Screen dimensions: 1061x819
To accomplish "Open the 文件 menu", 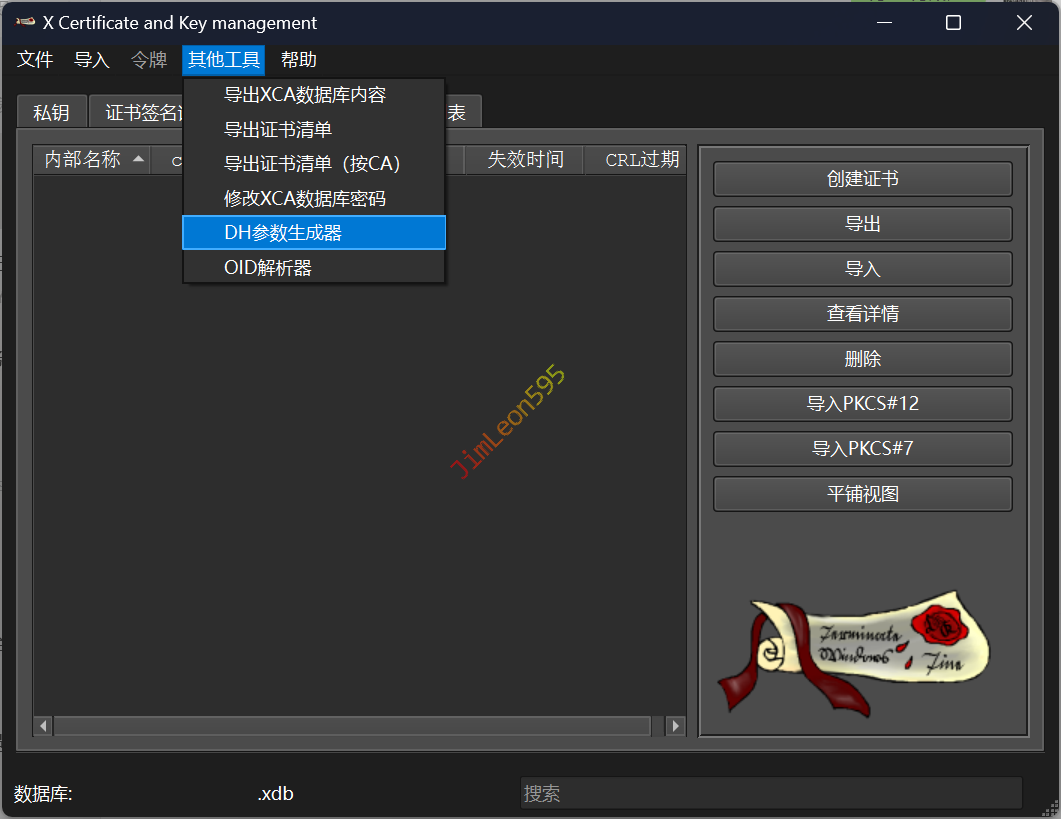I will point(35,60).
